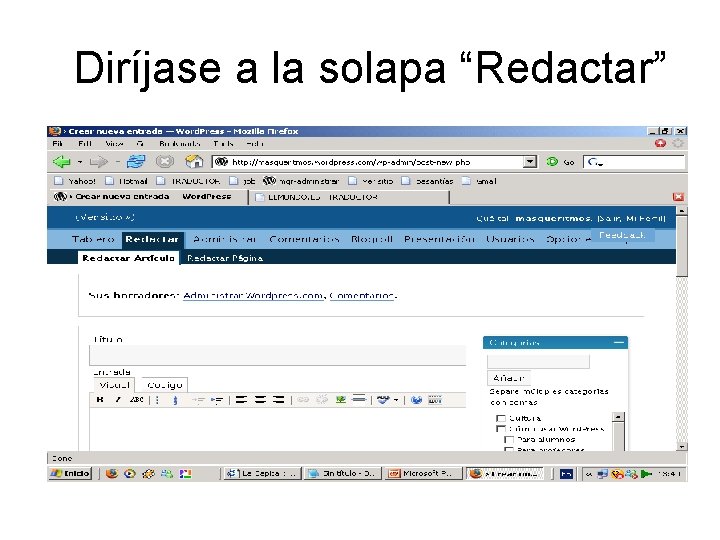Switch to ELMUNDO.ES TRADUCTOR browser tab
Screen dimensions: 720x540
348,197
